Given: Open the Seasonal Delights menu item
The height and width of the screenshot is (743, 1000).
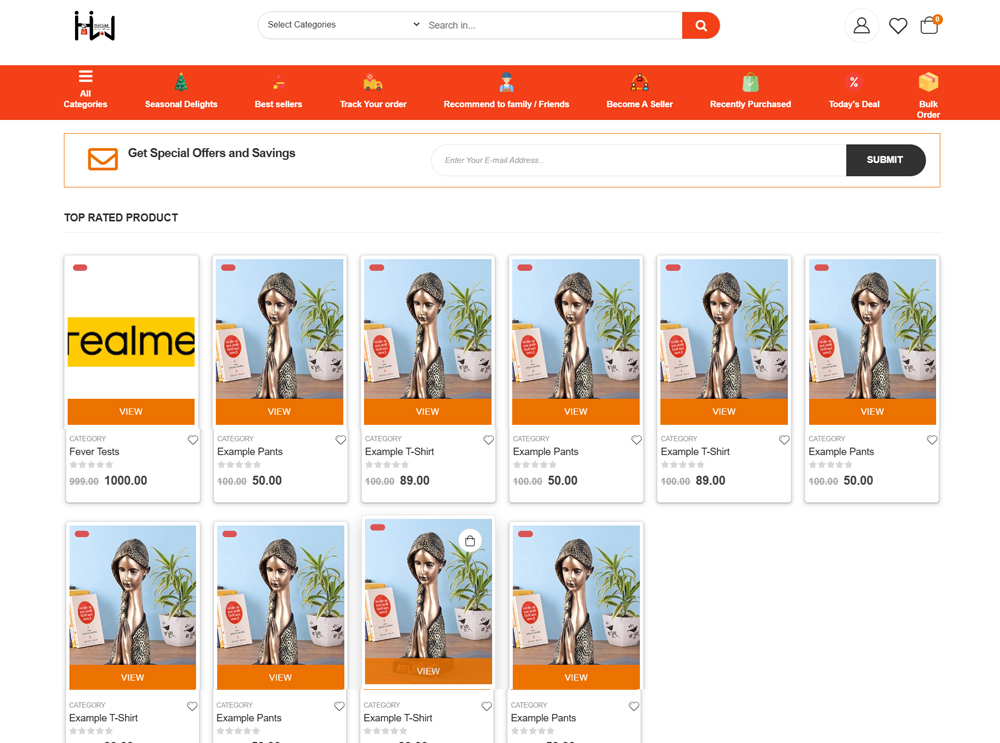Looking at the screenshot, I should [x=181, y=92].
